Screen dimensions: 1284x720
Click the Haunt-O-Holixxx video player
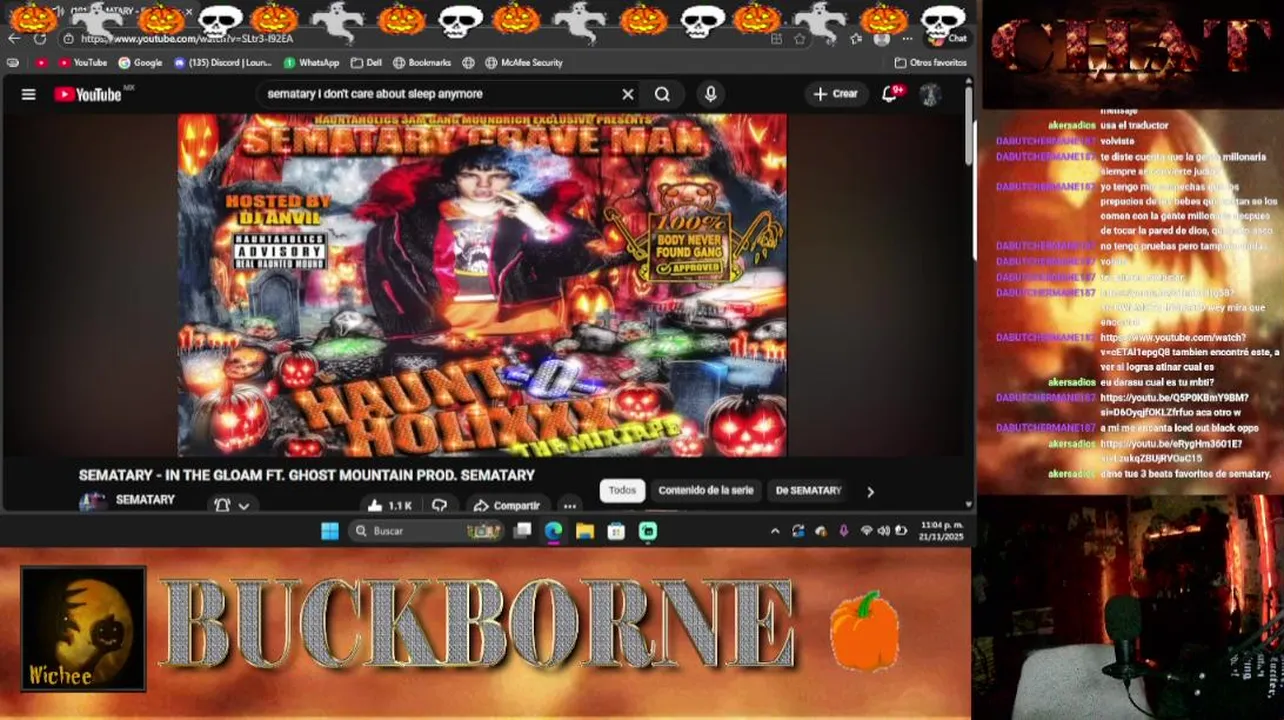482,285
